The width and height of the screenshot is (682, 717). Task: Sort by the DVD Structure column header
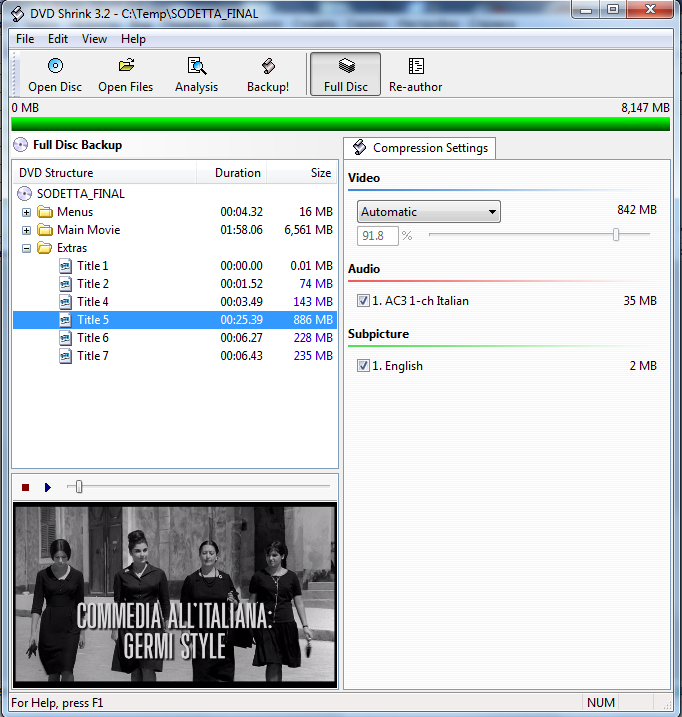104,173
